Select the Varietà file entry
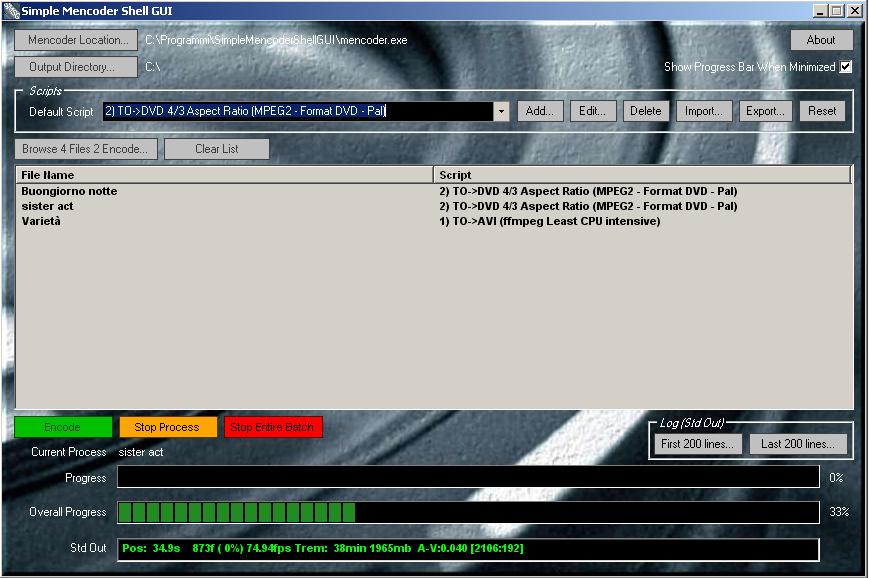 click(41, 221)
